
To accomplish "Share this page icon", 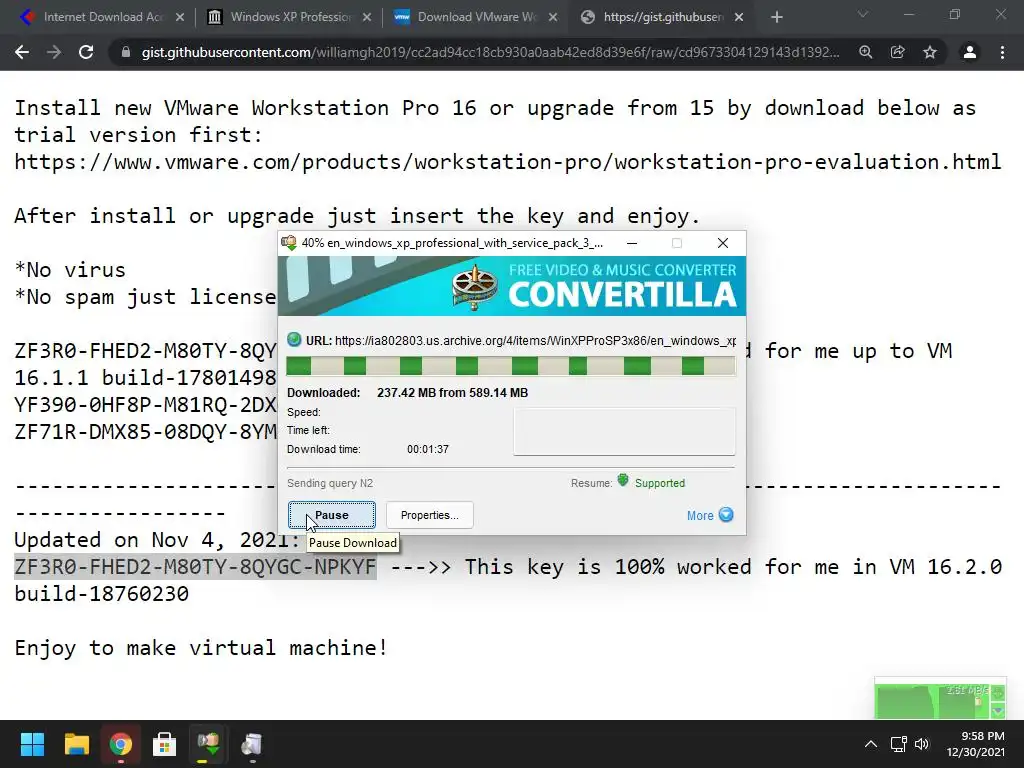I will point(898,52).
